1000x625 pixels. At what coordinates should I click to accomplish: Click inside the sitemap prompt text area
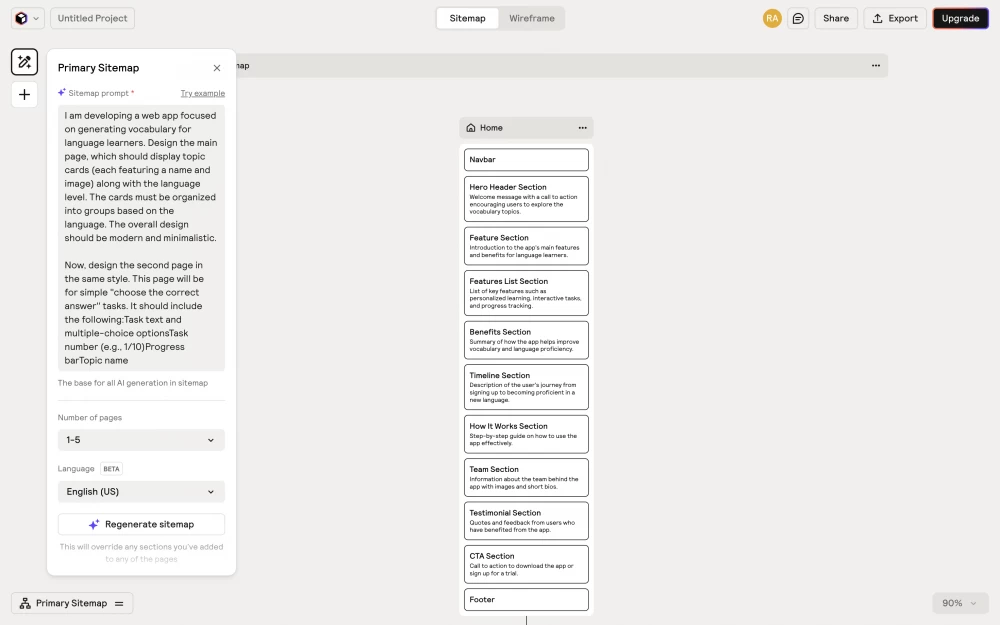click(x=140, y=238)
